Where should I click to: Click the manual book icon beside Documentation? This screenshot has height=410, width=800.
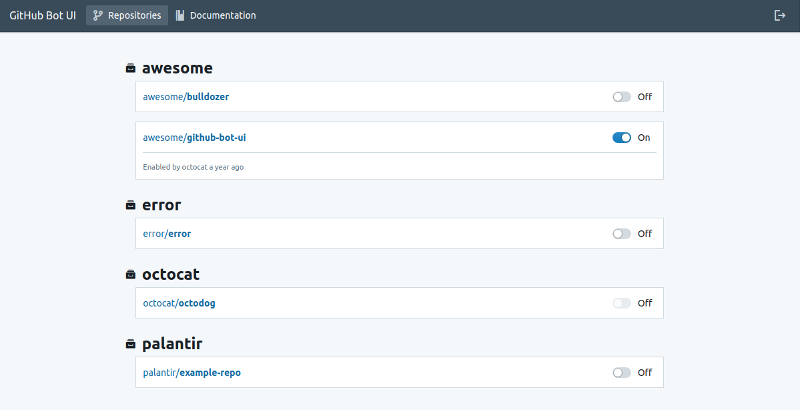(180, 15)
